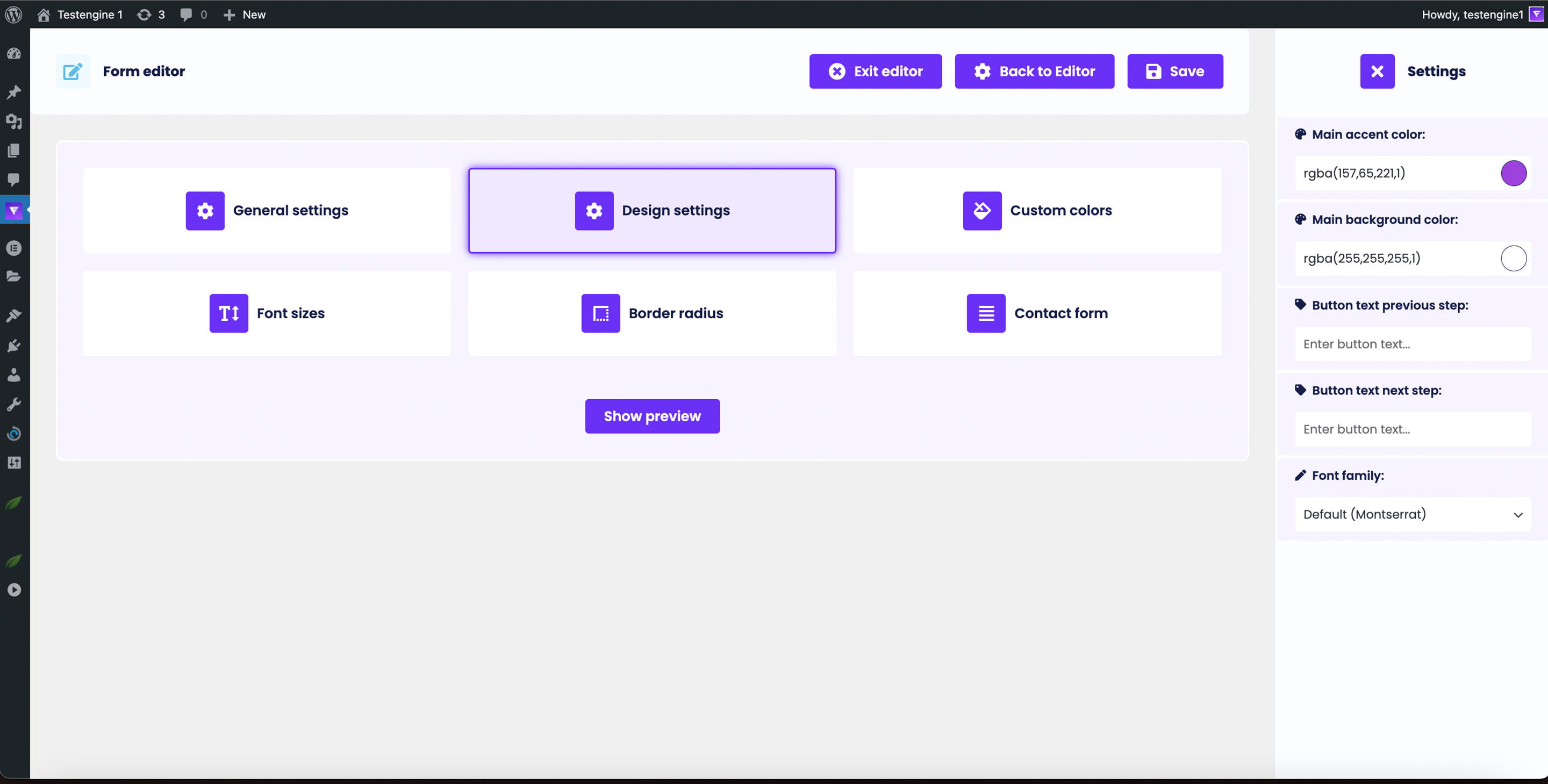1548x784 pixels.
Task: Click the Font family pencil icon
Action: click(x=1300, y=475)
